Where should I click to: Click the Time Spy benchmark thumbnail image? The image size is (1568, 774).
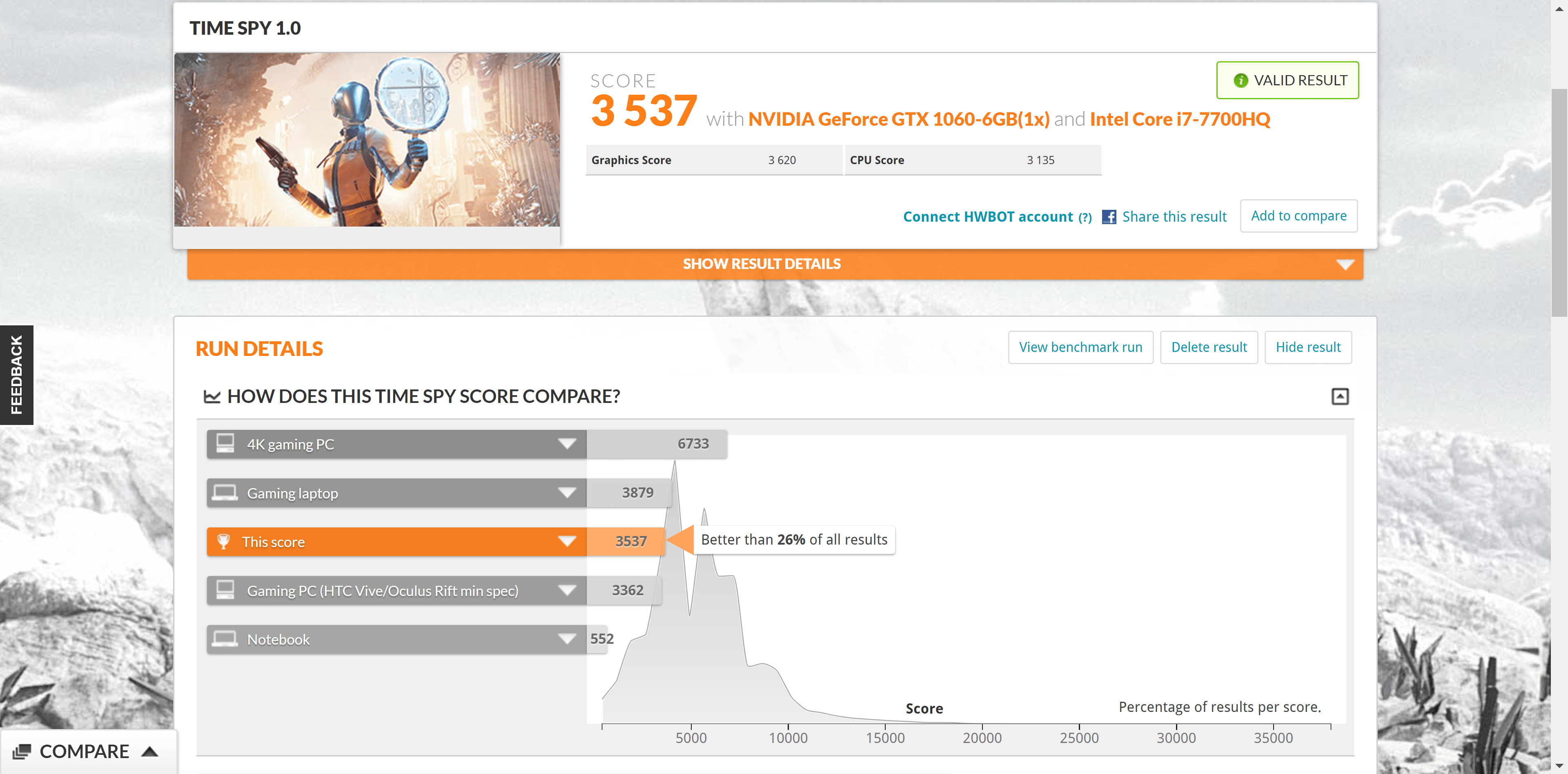[367, 140]
